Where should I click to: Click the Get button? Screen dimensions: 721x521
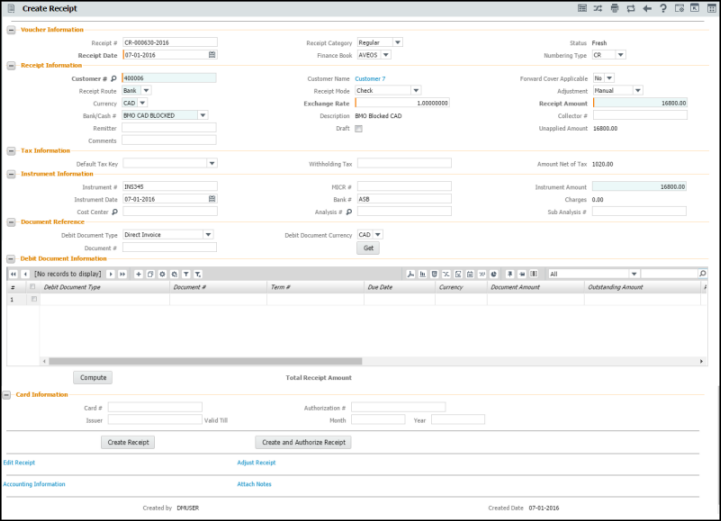pyautogui.click(x=368, y=248)
